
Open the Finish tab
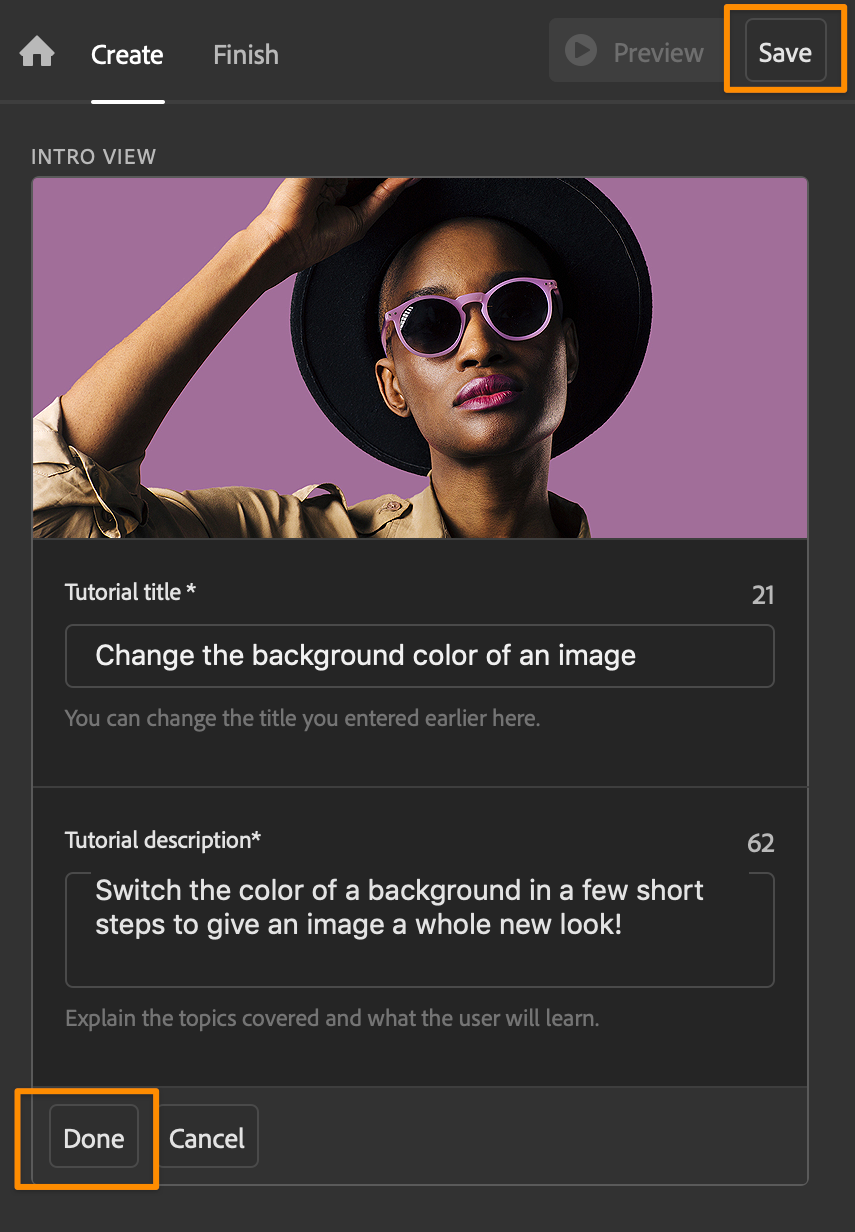pos(245,55)
